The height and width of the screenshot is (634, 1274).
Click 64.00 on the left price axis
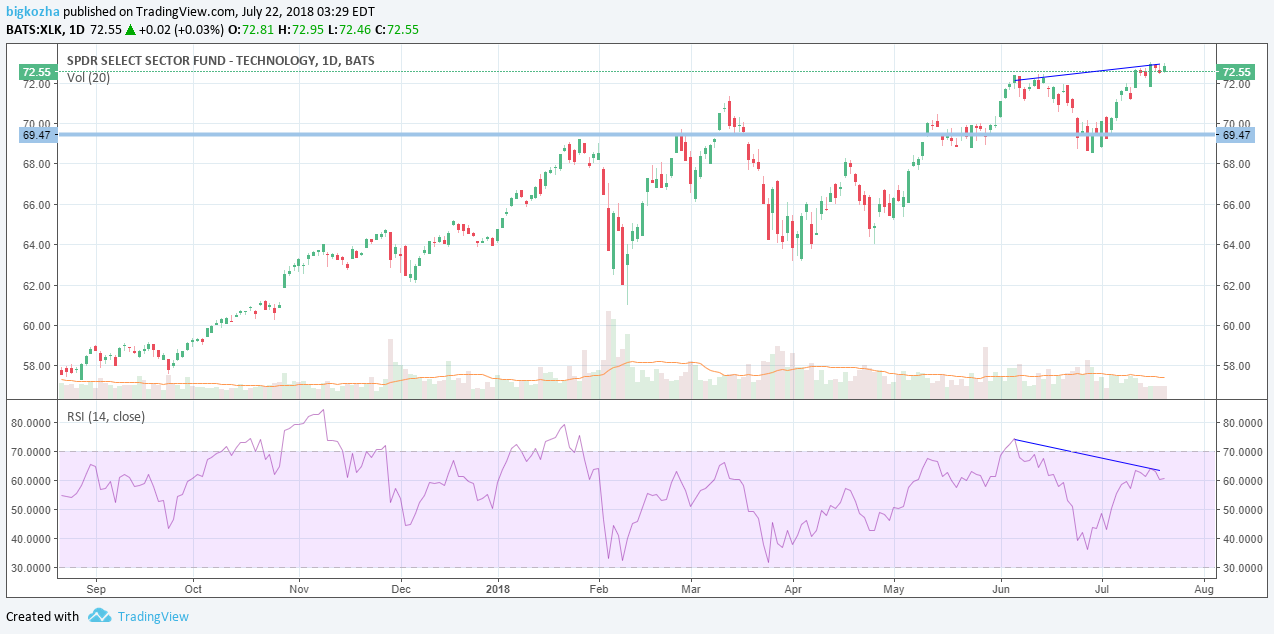click(x=37, y=245)
